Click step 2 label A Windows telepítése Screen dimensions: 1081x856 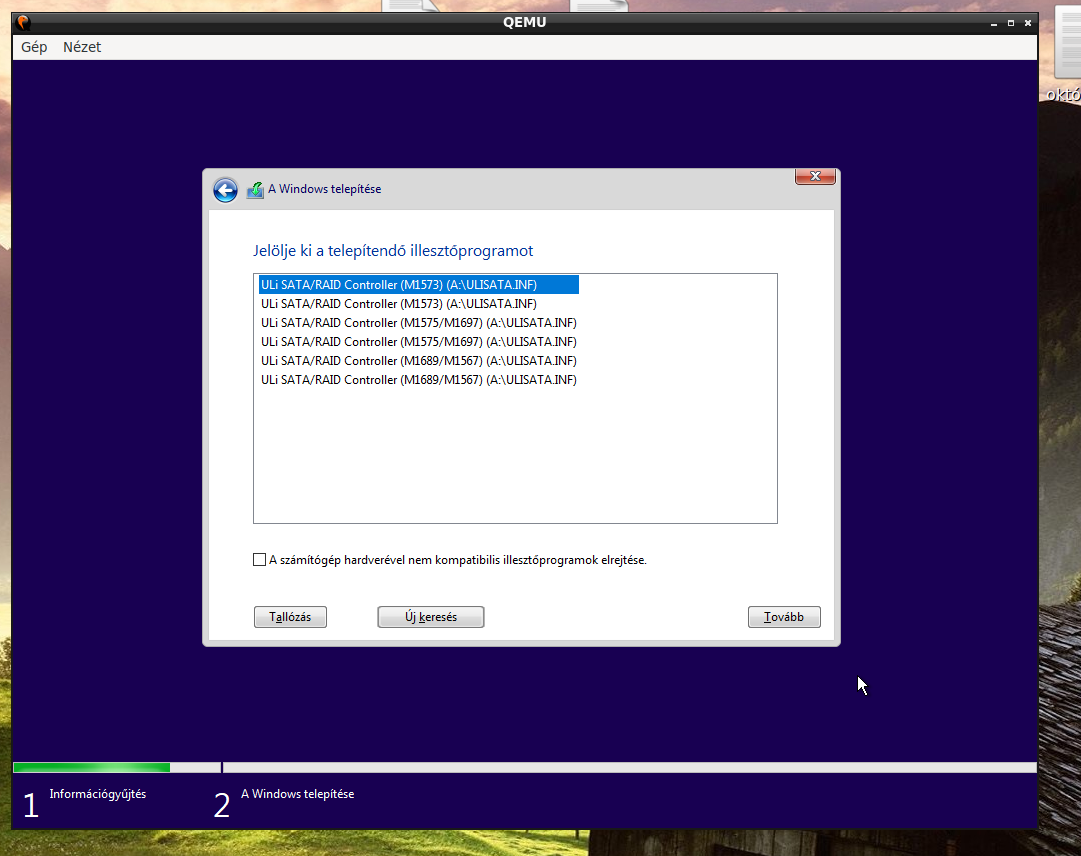coord(297,794)
